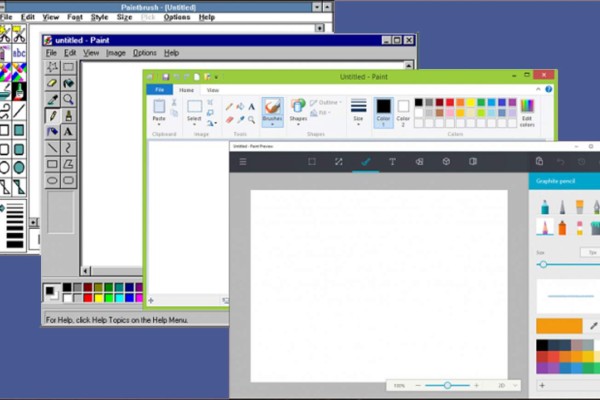This screenshot has width=600, height=400.
Task: Open the quick access toolbar customize arrow
Action: [x=217, y=77]
